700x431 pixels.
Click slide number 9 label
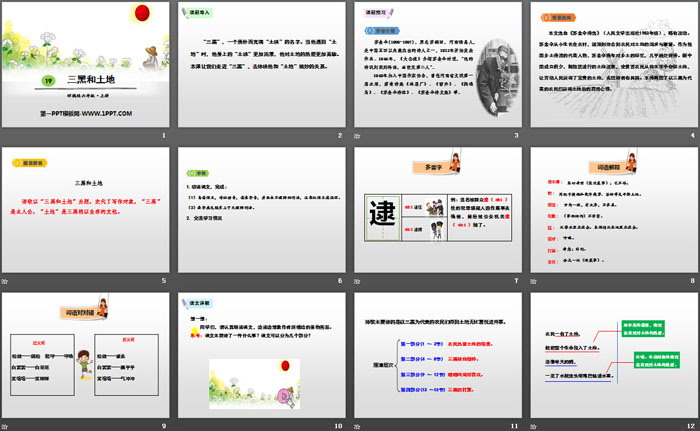pyautogui.click(x=164, y=426)
